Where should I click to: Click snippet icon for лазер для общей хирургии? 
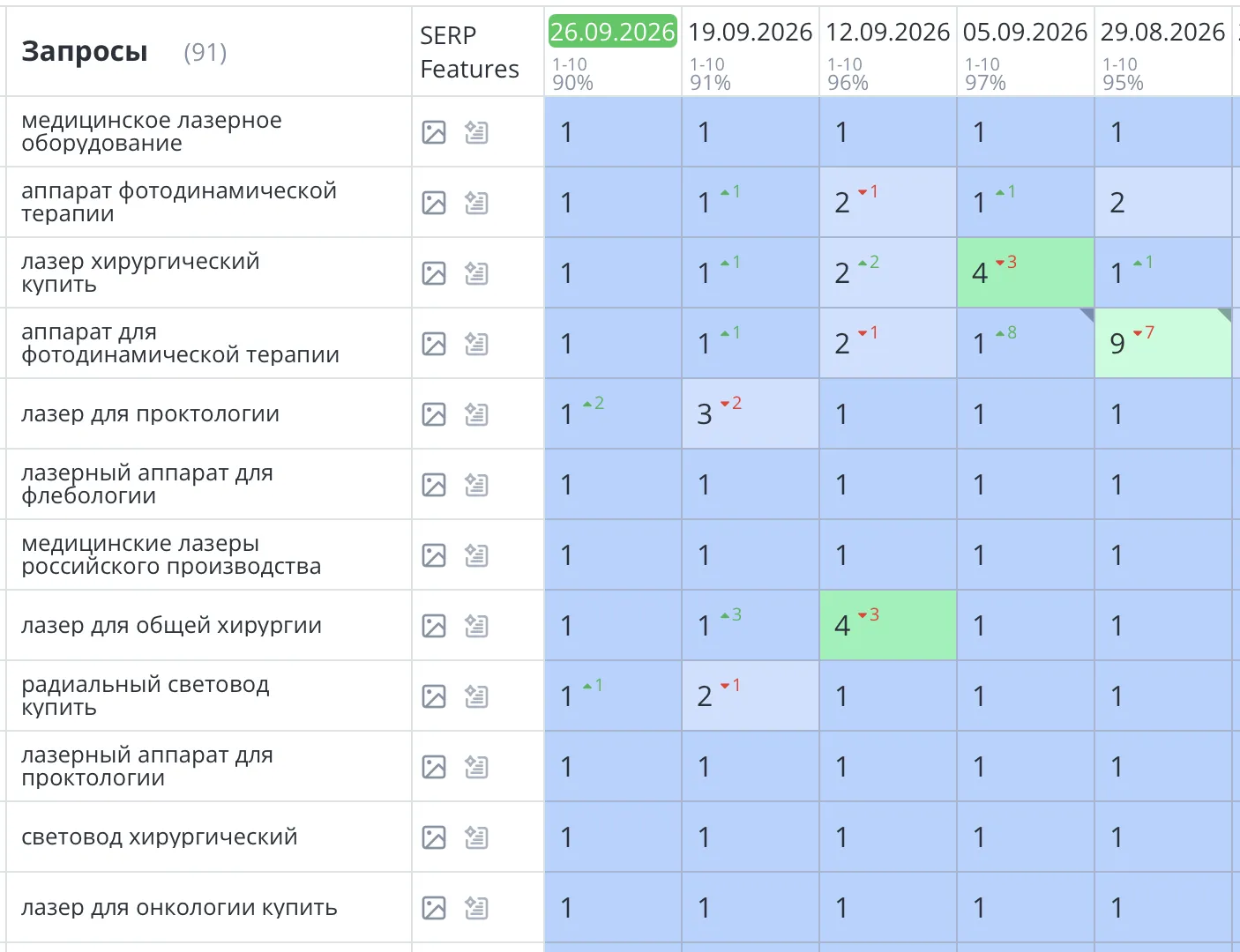coord(476,626)
